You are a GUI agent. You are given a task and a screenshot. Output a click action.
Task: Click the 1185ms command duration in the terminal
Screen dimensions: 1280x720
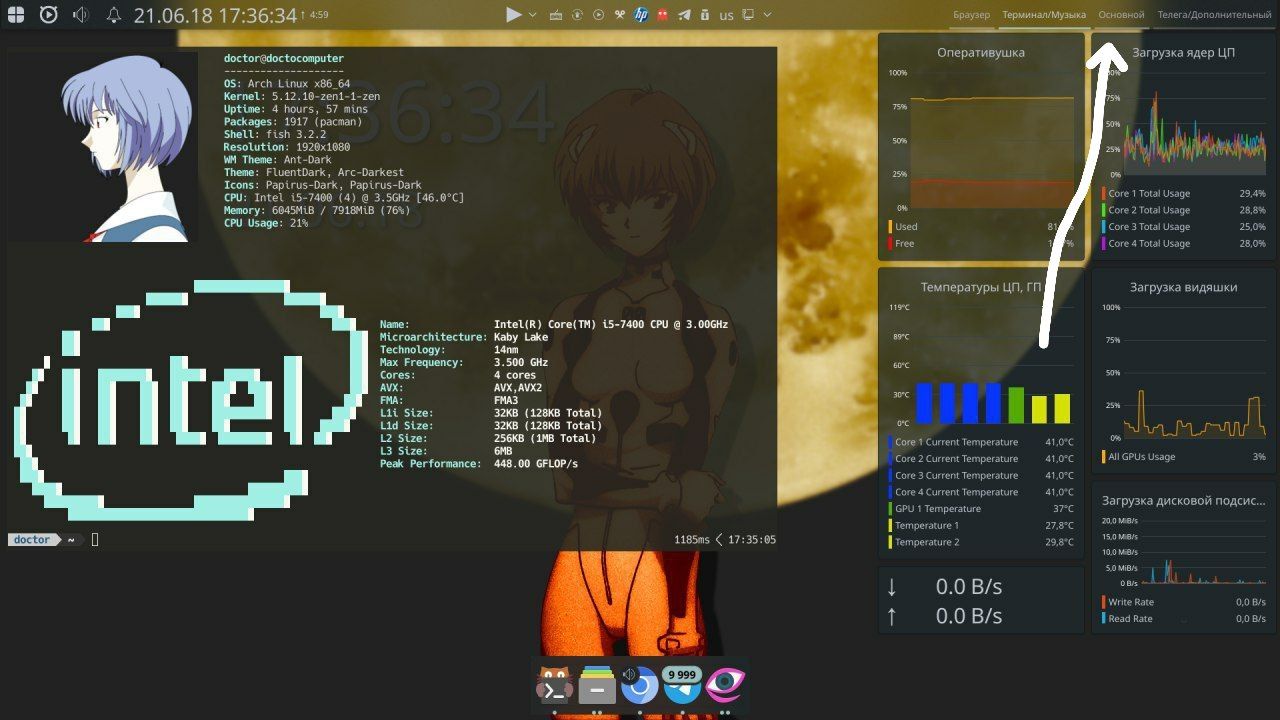[692, 540]
